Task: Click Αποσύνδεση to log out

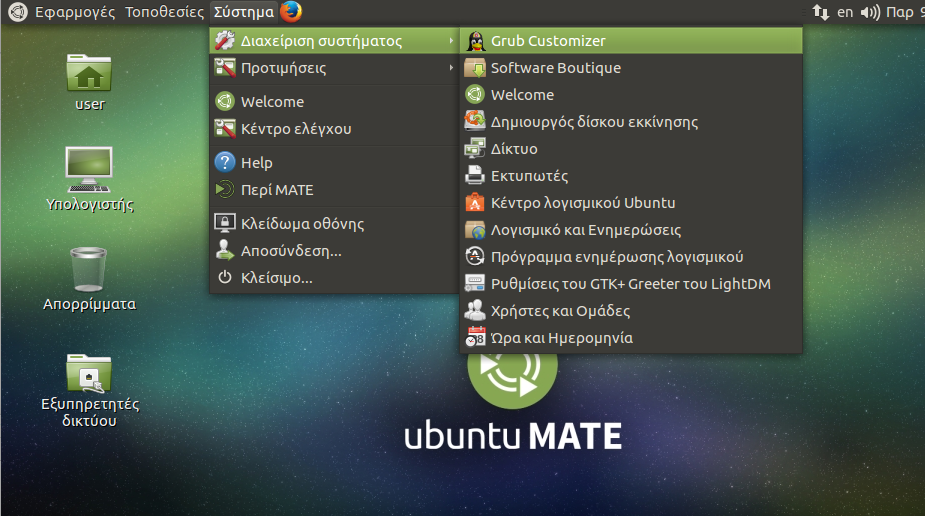Action: click(291, 251)
